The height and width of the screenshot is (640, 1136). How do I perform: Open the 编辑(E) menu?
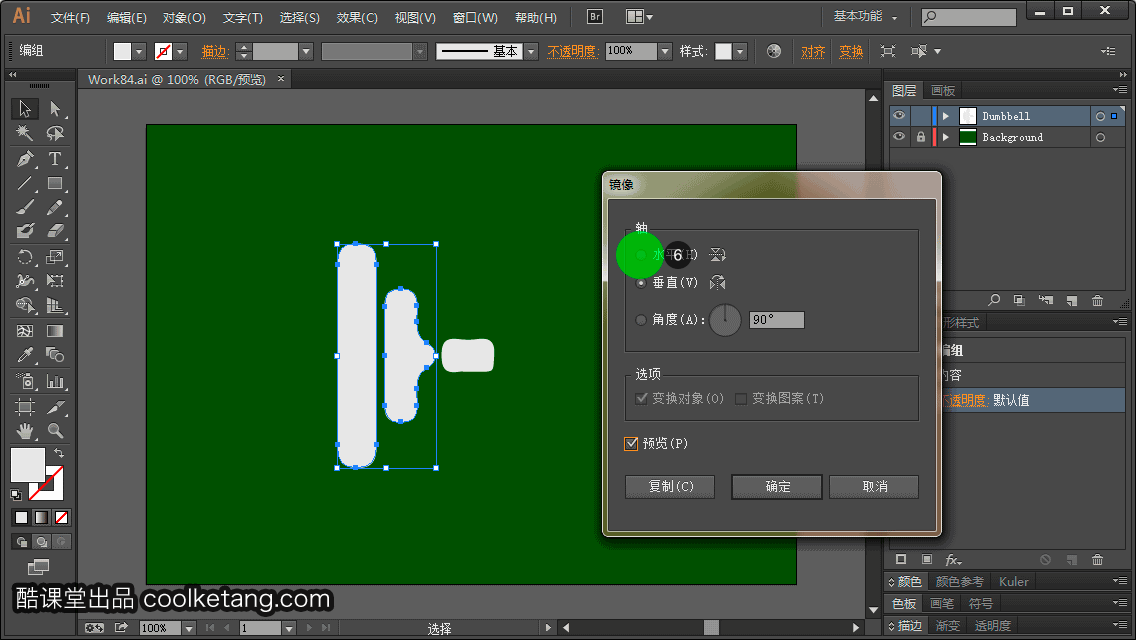click(x=127, y=17)
